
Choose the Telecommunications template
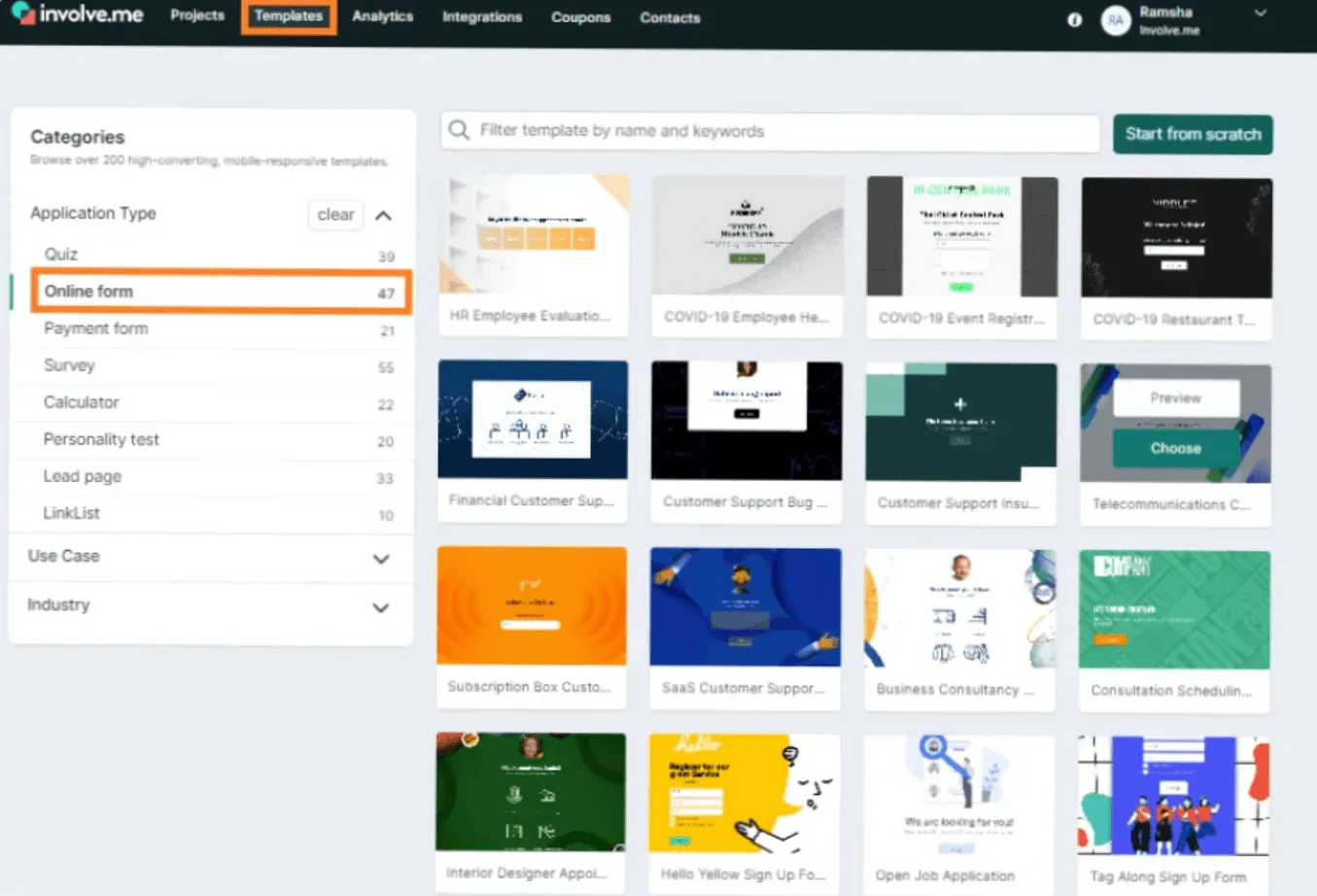click(x=1176, y=448)
